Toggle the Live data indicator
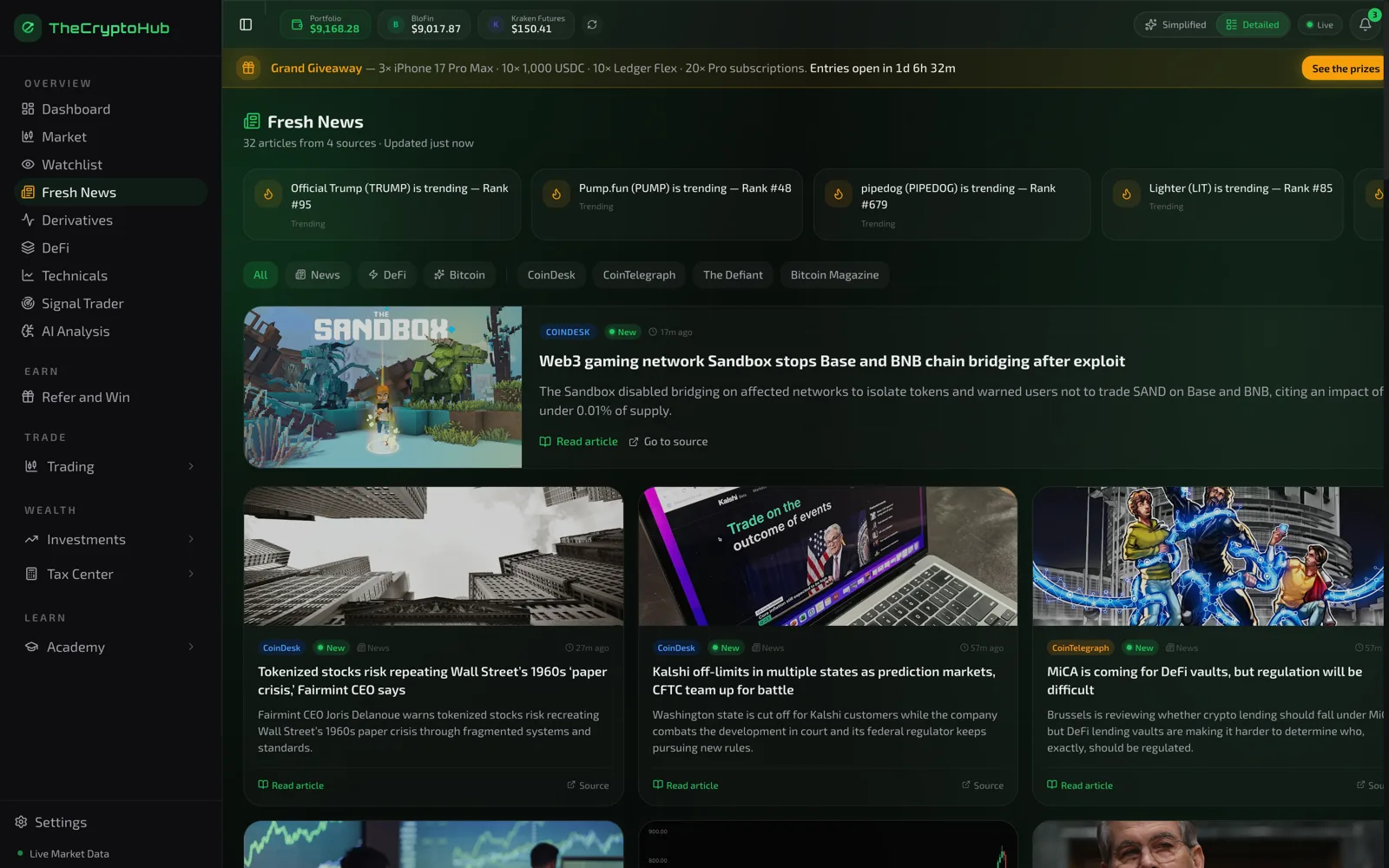This screenshot has width=1389, height=868. click(x=1320, y=24)
